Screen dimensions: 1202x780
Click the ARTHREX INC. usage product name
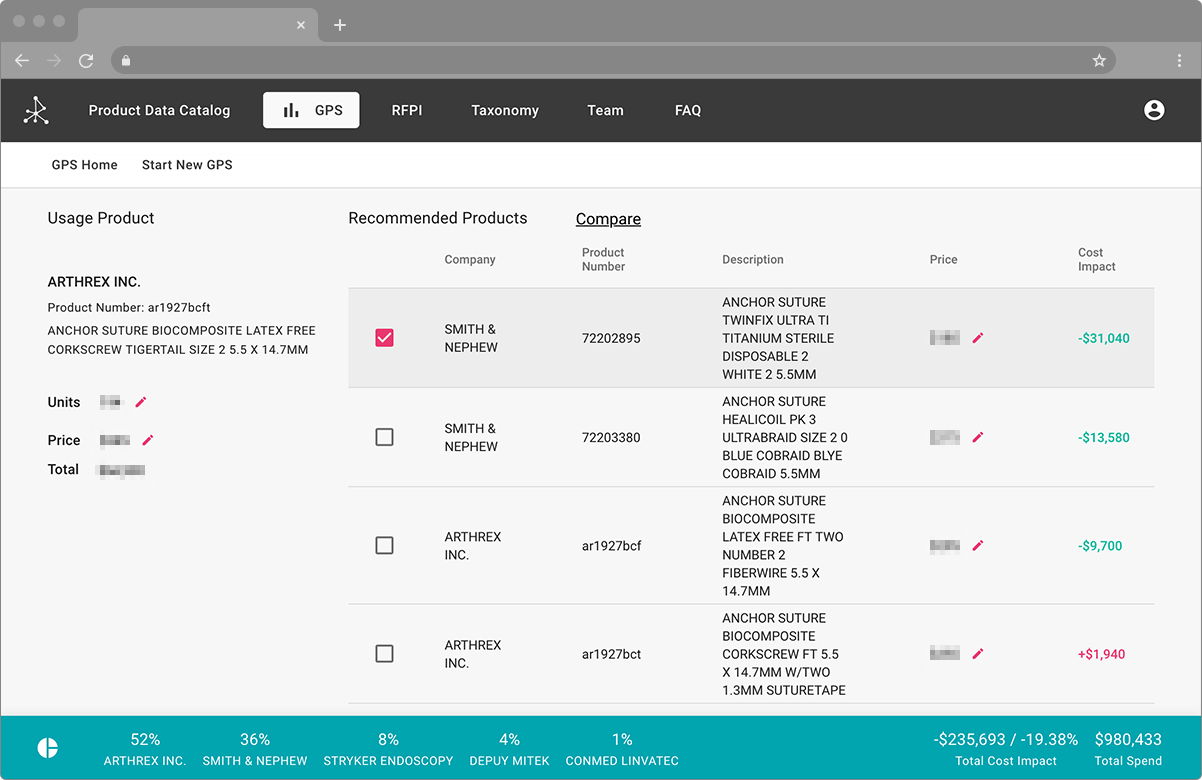tap(94, 282)
